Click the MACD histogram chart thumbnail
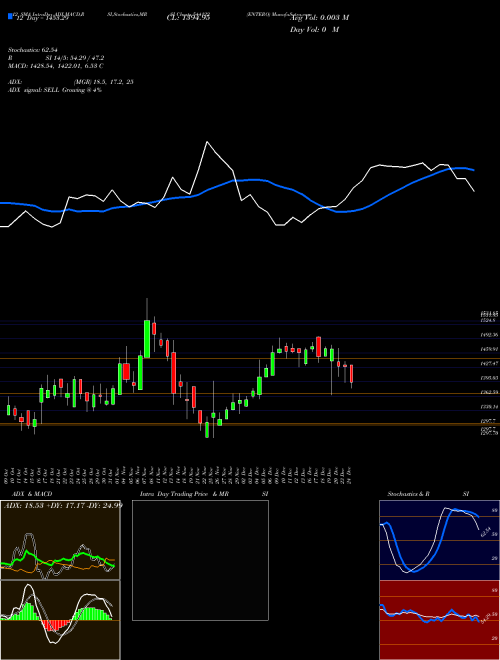Viewport: 500px width, 660px height. click(x=60, y=620)
